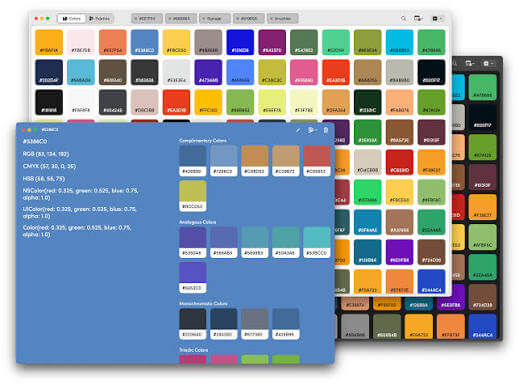The height and width of the screenshot is (385, 519).
Task: Click the CMYK color value line
Action: click(49, 166)
